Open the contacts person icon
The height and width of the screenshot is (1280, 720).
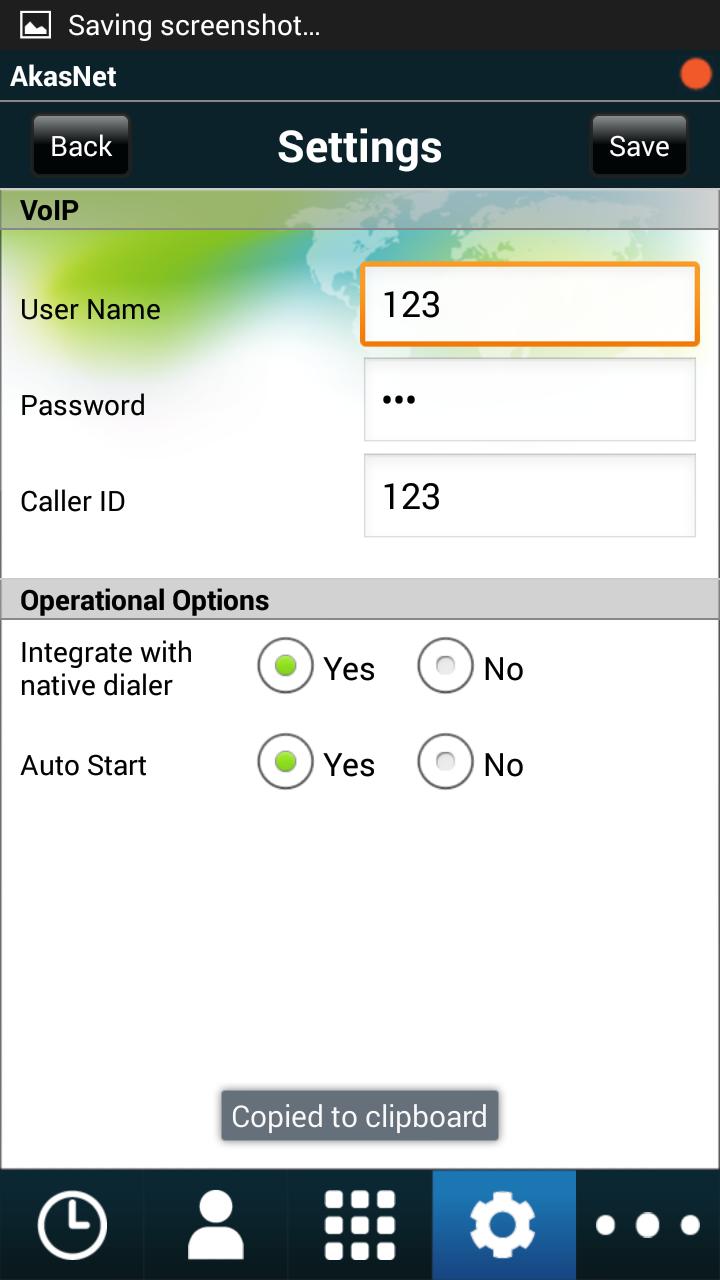tap(216, 1225)
